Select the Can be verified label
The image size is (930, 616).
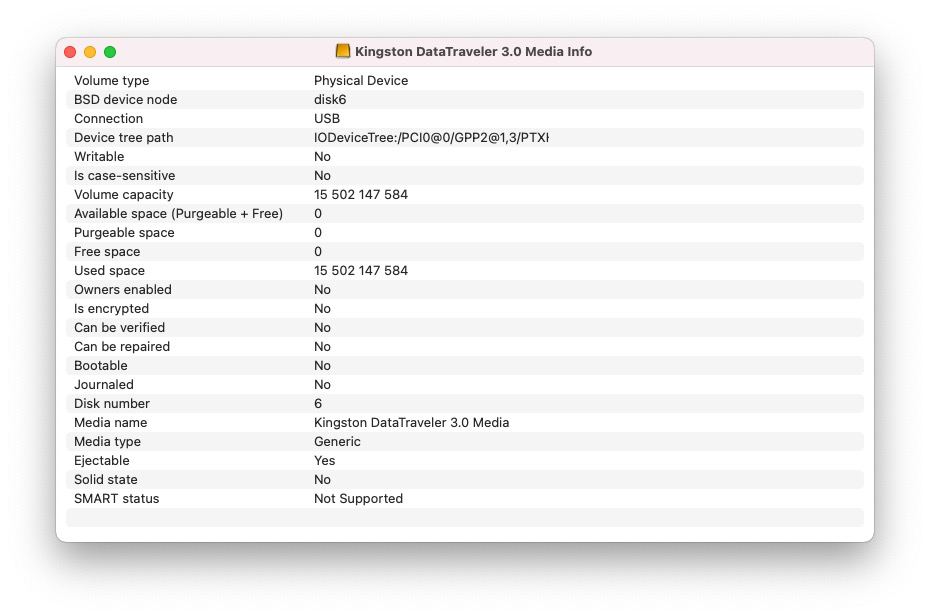(x=119, y=327)
